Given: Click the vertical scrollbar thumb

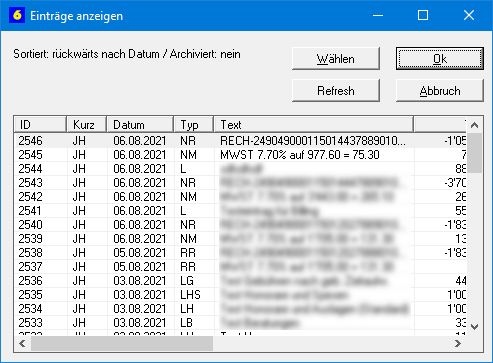Looking at the screenshot, I should pos(475,153).
